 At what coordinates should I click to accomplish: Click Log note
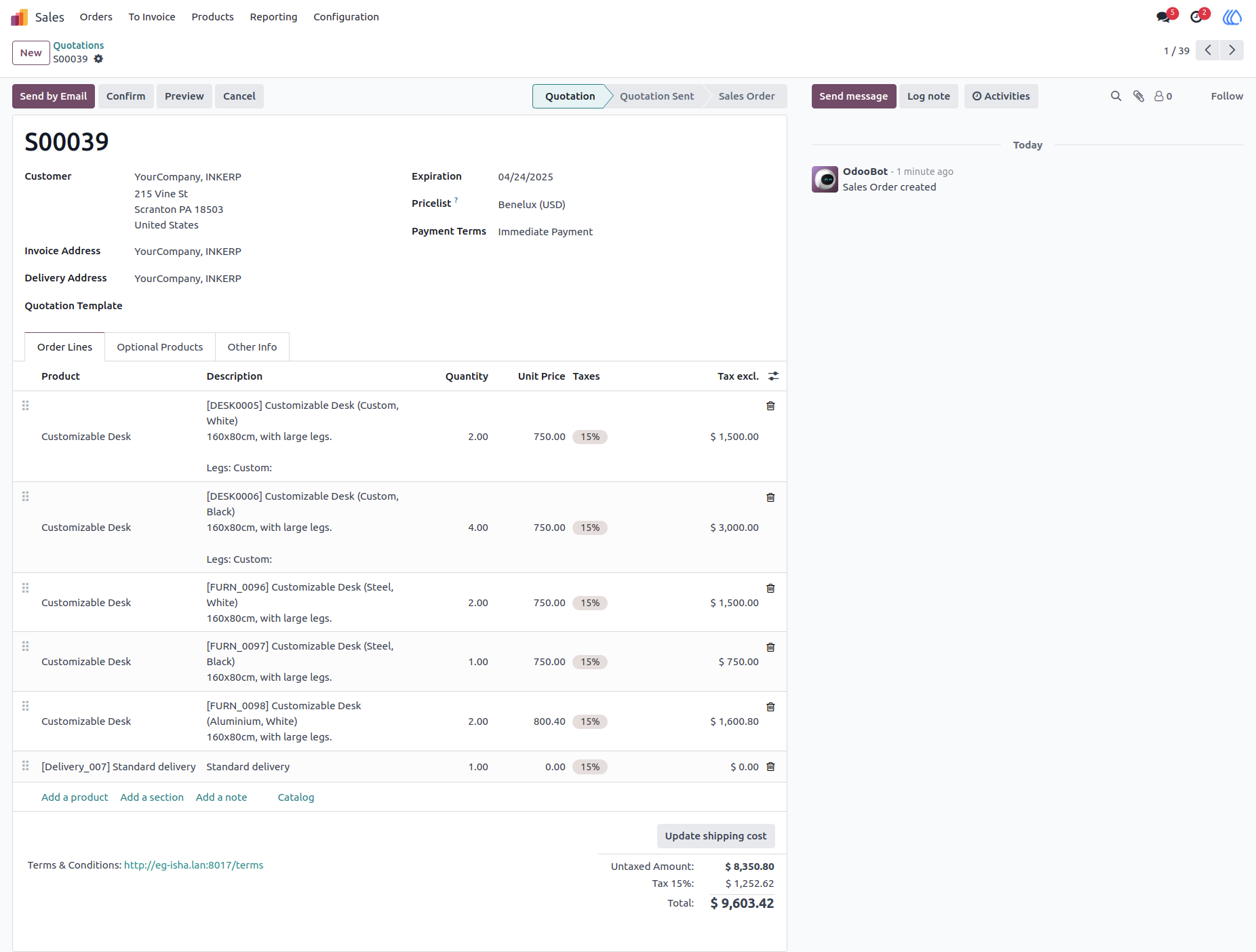[x=928, y=96]
